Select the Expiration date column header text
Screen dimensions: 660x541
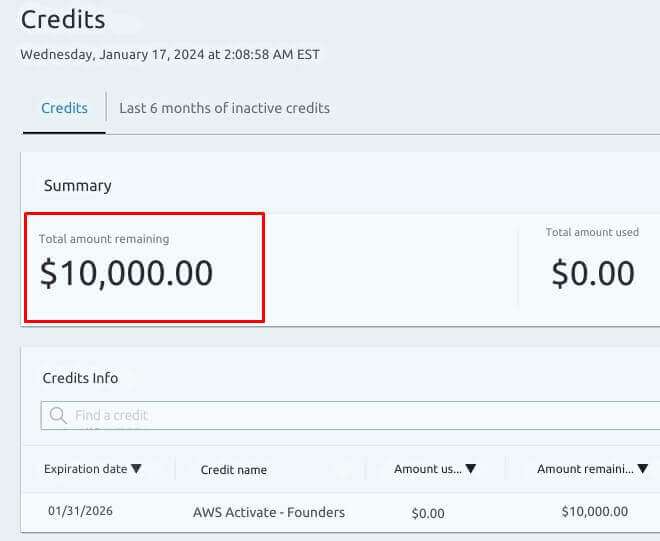[x=85, y=469]
